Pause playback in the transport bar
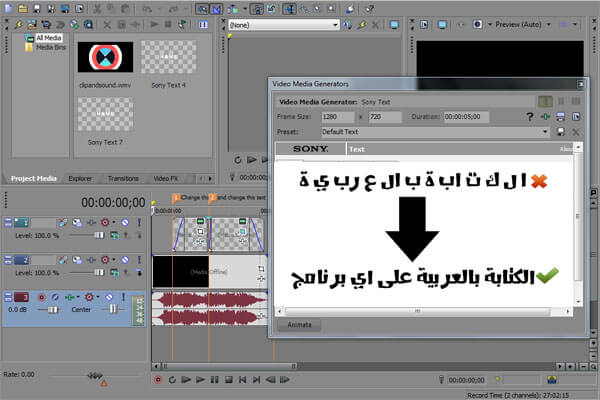The width and height of the screenshot is (600, 400). (214, 380)
